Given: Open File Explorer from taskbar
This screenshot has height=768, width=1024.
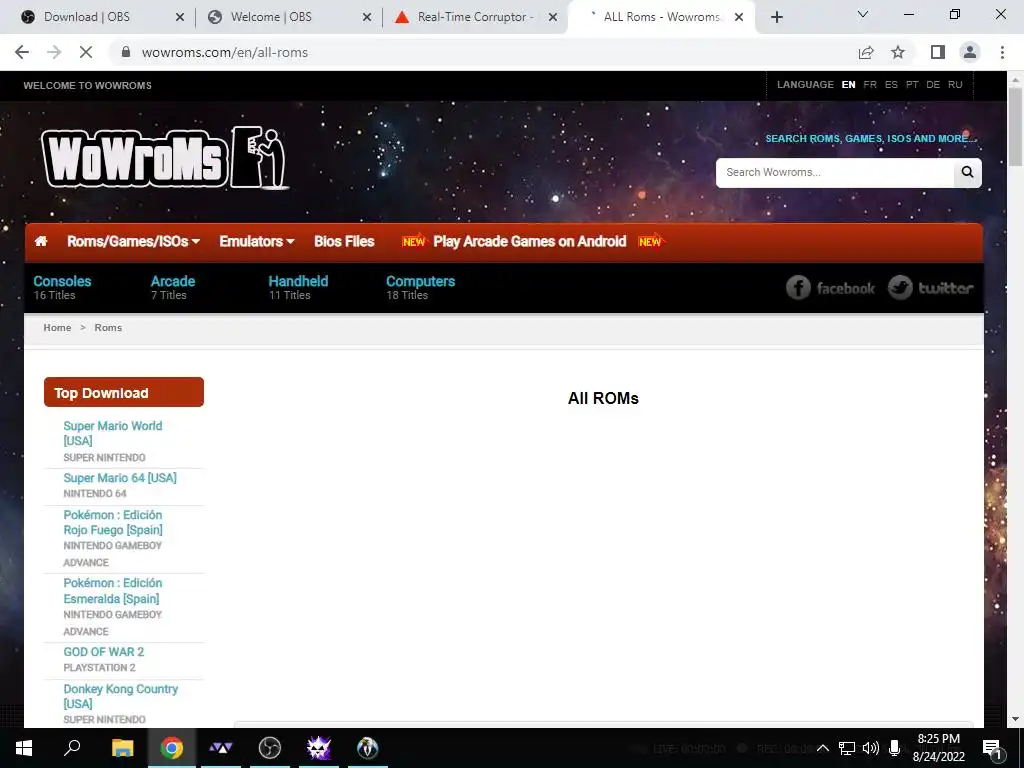Looking at the screenshot, I should 122,748.
